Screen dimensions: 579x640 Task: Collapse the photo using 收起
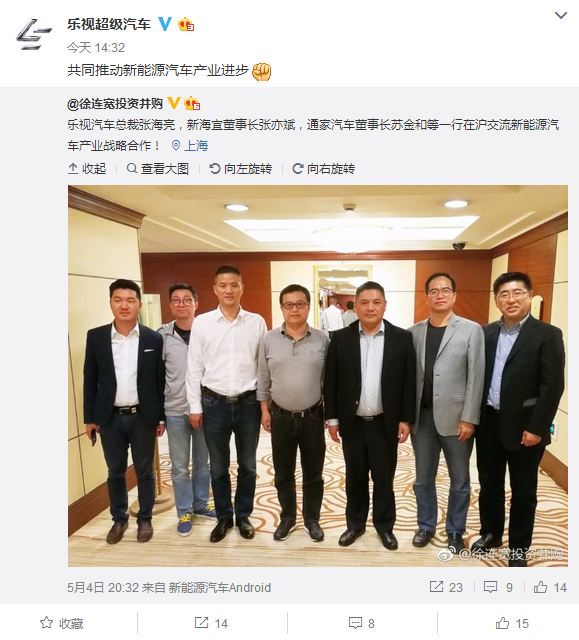[x=87, y=169]
